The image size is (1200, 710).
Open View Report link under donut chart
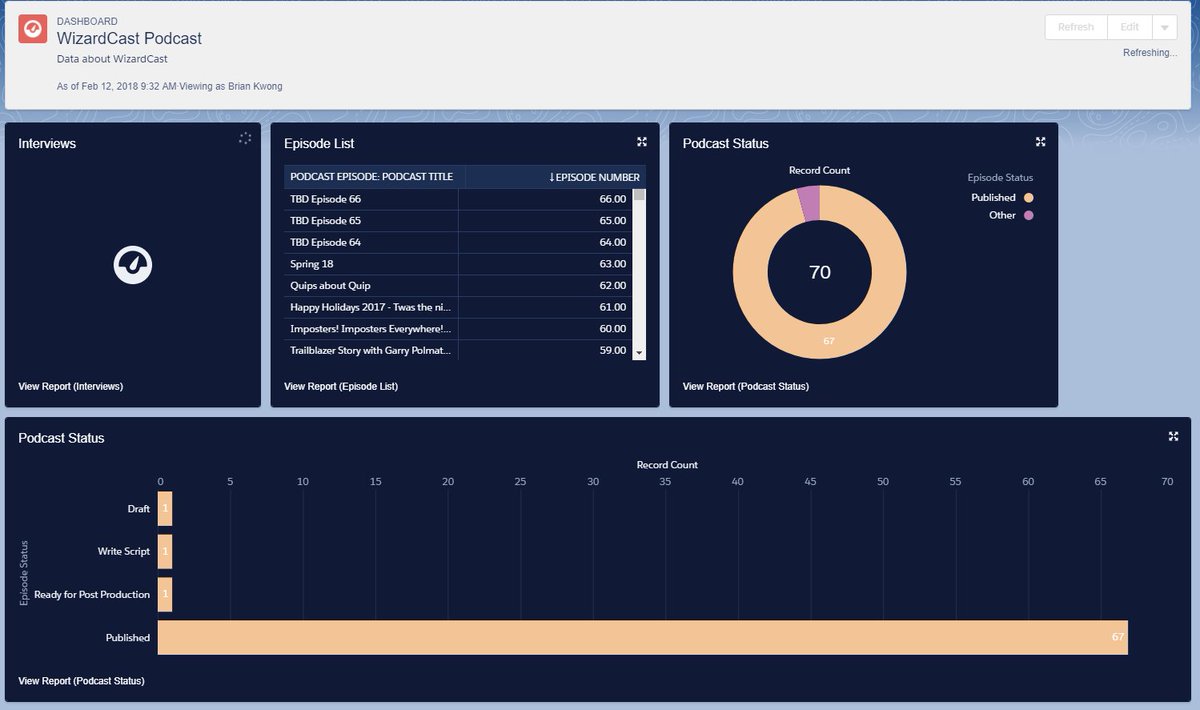[746, 386]
